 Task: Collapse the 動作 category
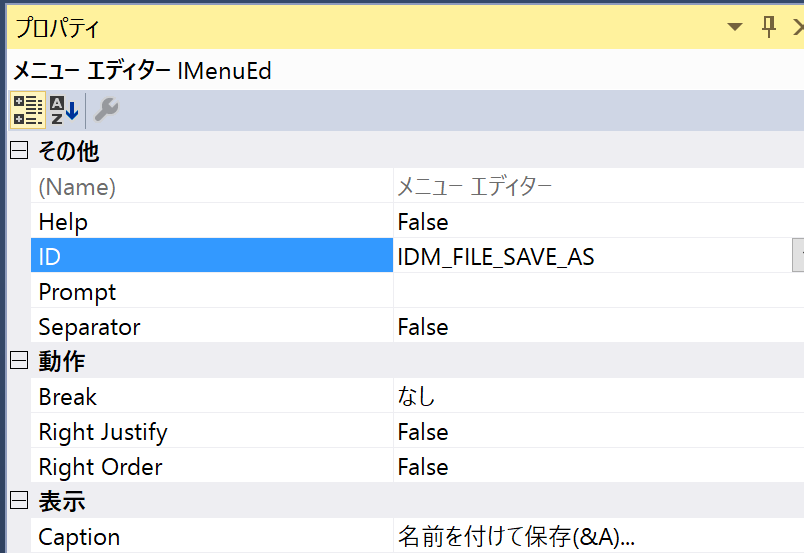[19, 361]
